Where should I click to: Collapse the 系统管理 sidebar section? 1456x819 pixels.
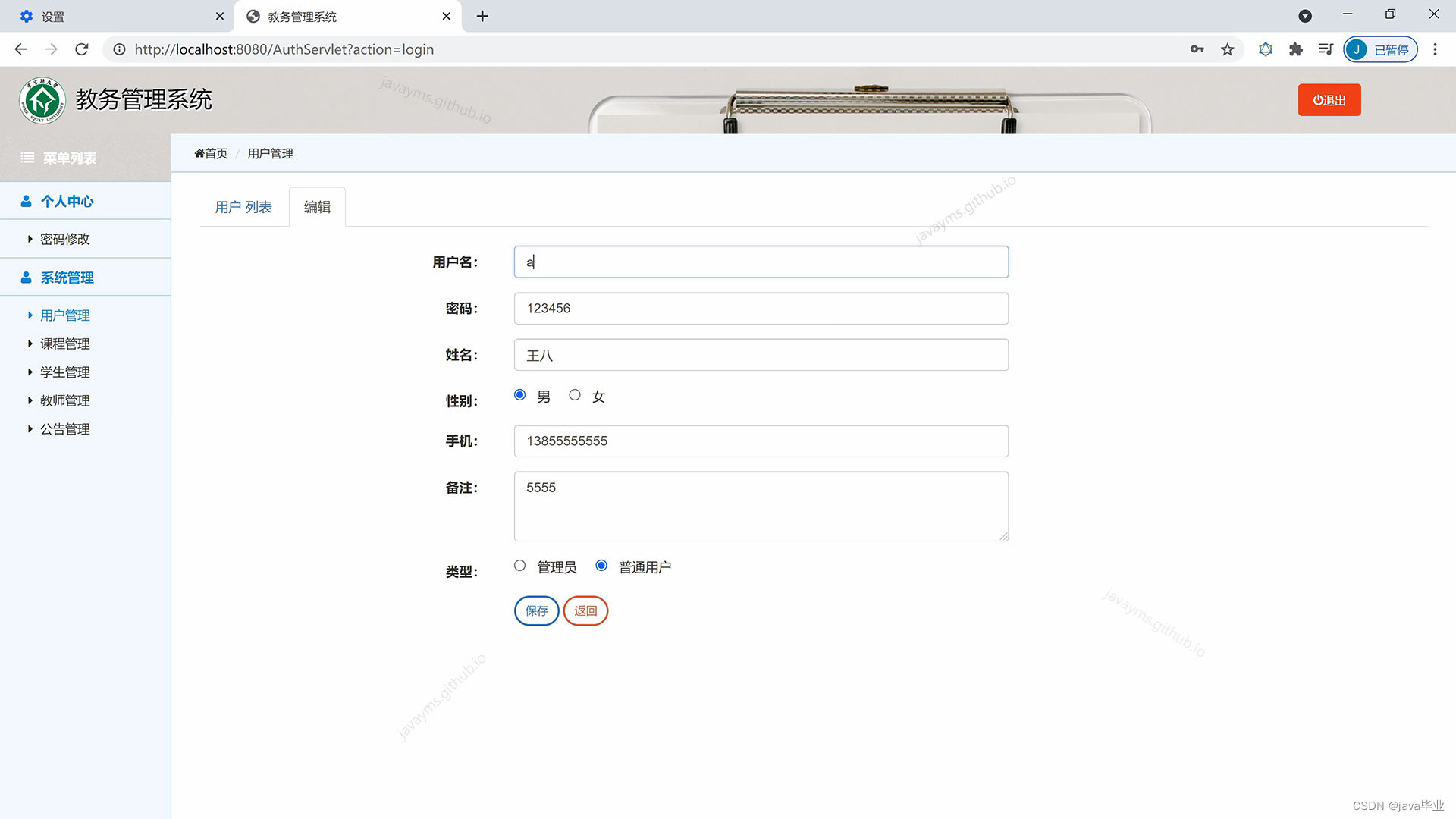tap(67, 278)
